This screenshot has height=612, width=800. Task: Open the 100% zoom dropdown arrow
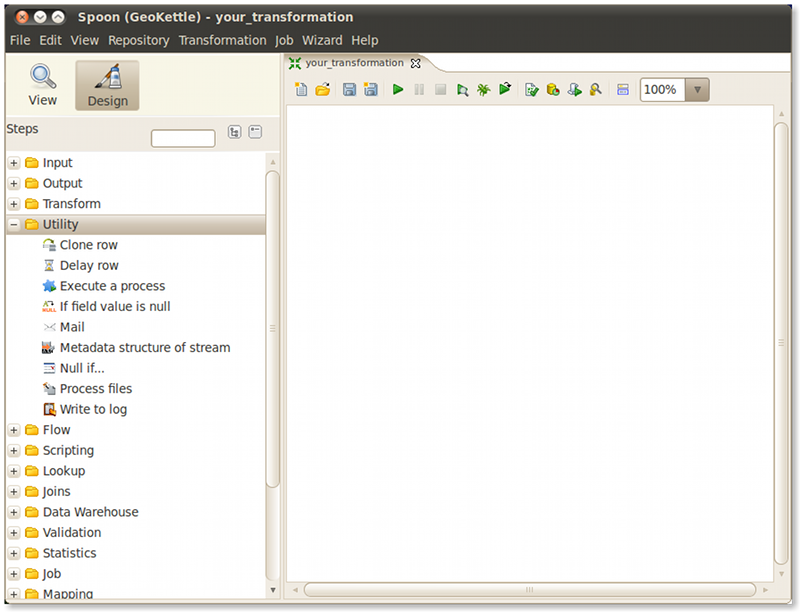[x=697, y=90]
